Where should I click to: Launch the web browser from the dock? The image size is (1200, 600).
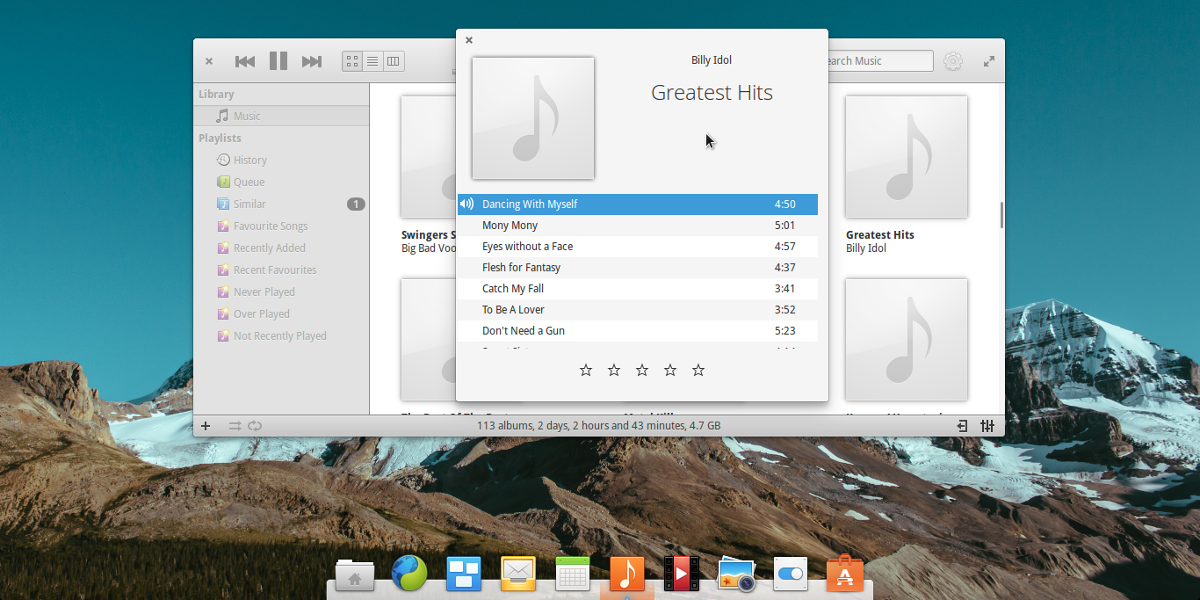coord(409,573)
